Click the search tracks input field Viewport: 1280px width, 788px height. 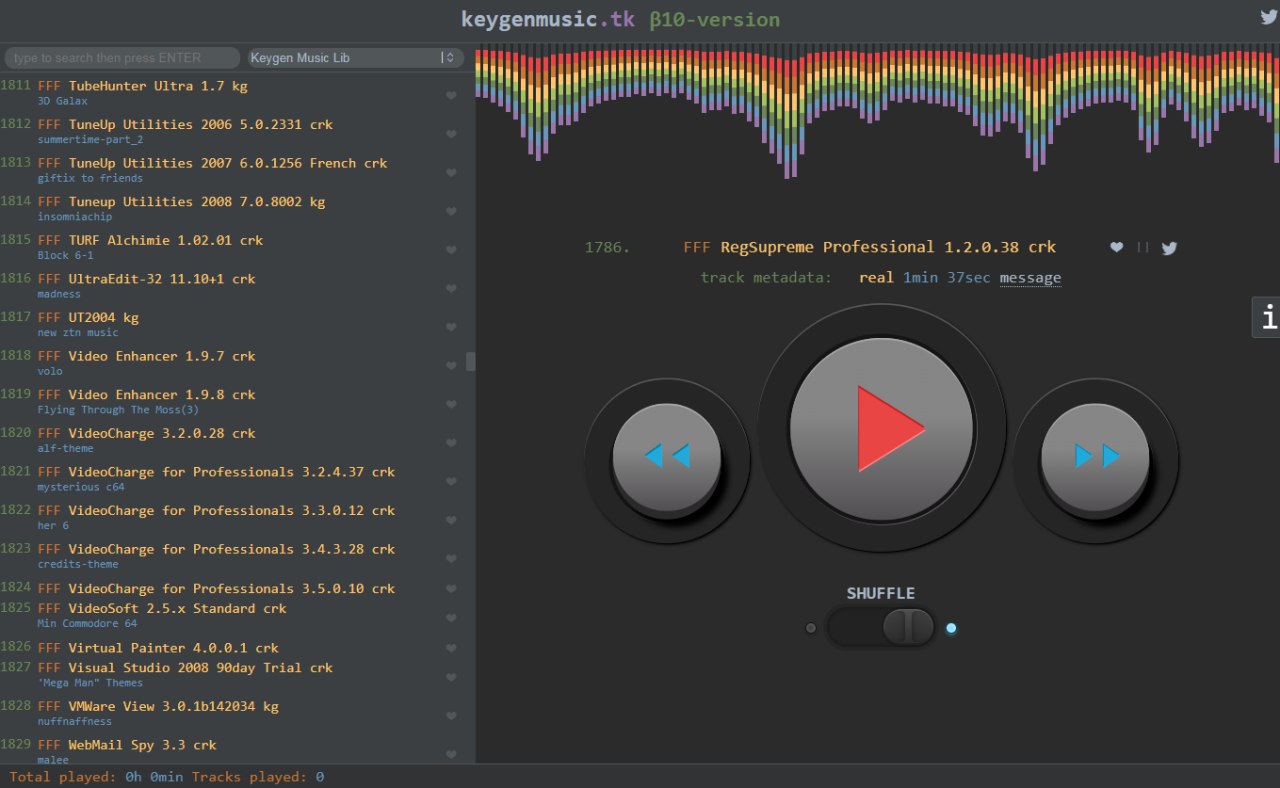(122, 58)
